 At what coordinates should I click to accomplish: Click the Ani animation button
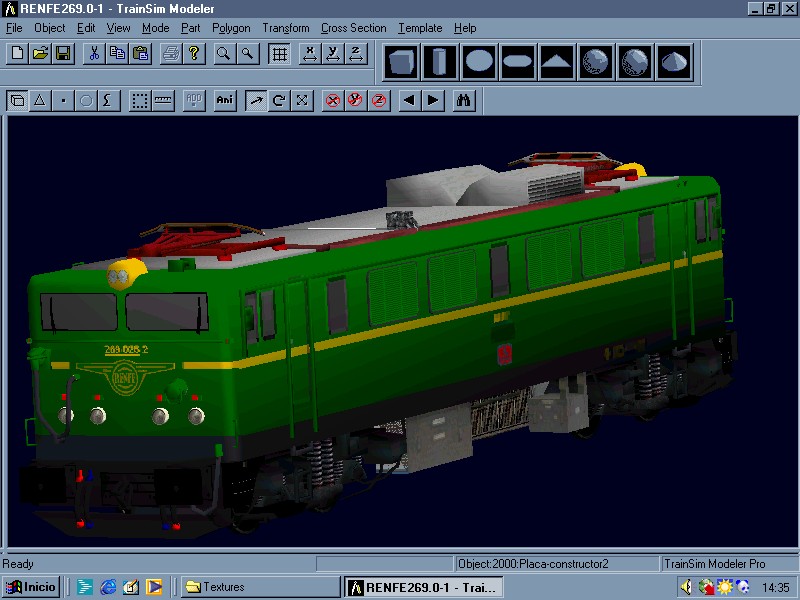click(x=224, y=100)
